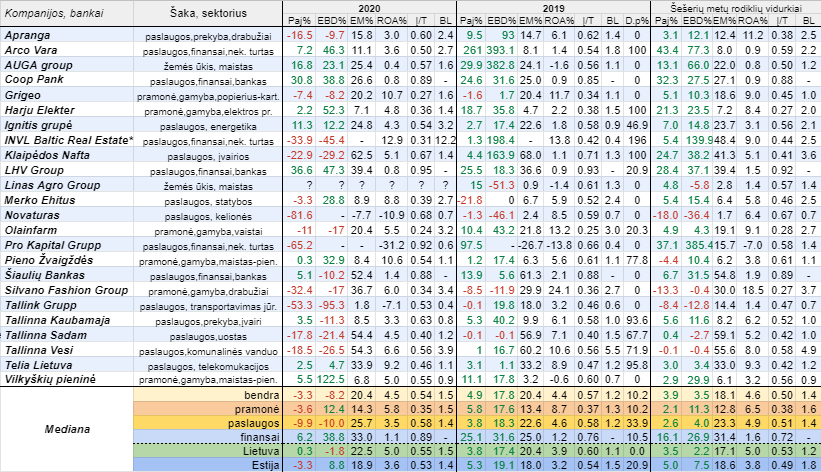Select the 'bendra' median row label
821x472 pixels.
tap(262, 396)
